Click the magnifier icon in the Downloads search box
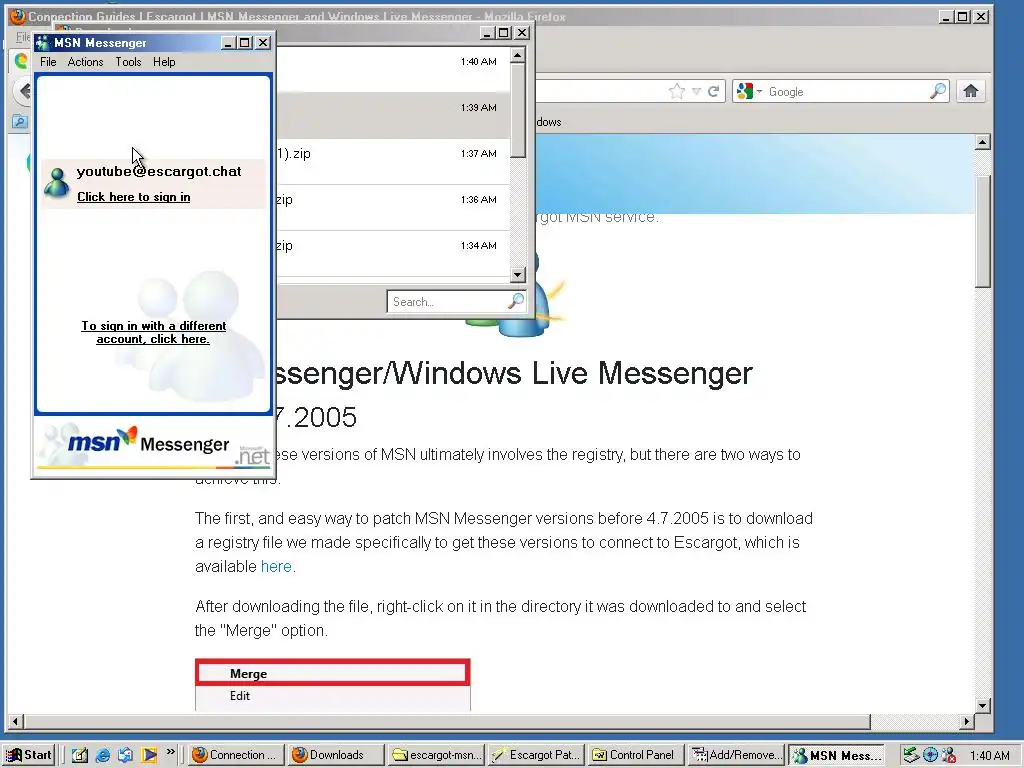 click(516, 301)
